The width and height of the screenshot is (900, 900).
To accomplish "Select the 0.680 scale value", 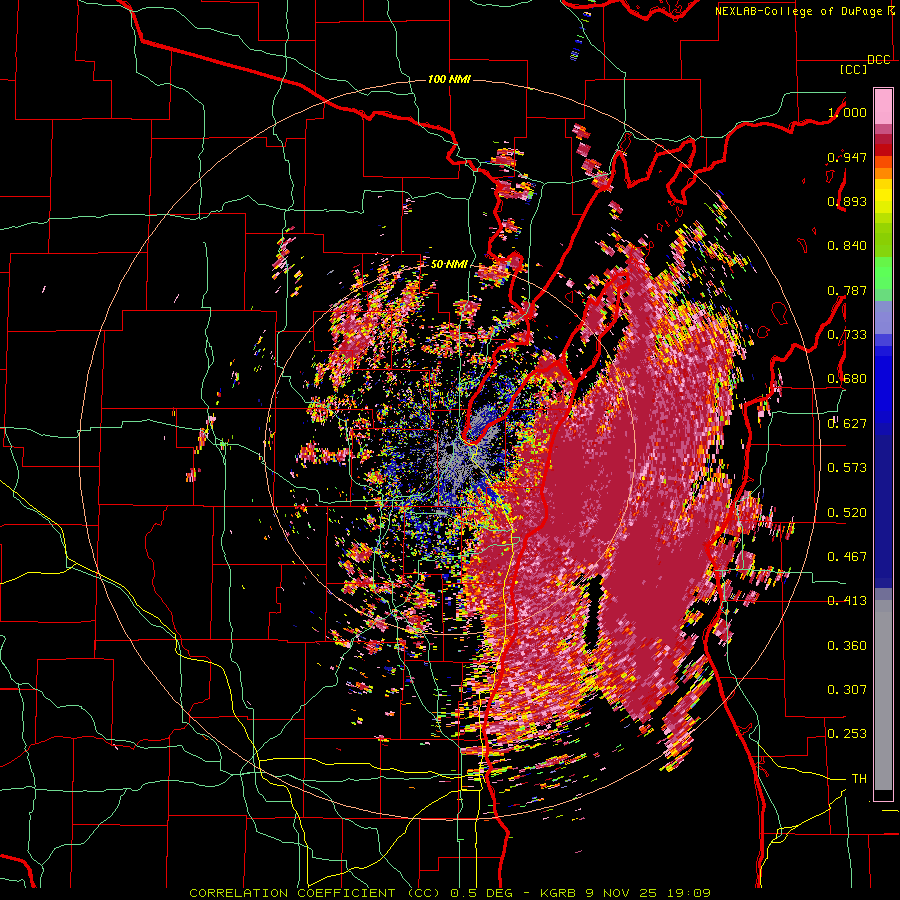I will click(x=847, y=379).
